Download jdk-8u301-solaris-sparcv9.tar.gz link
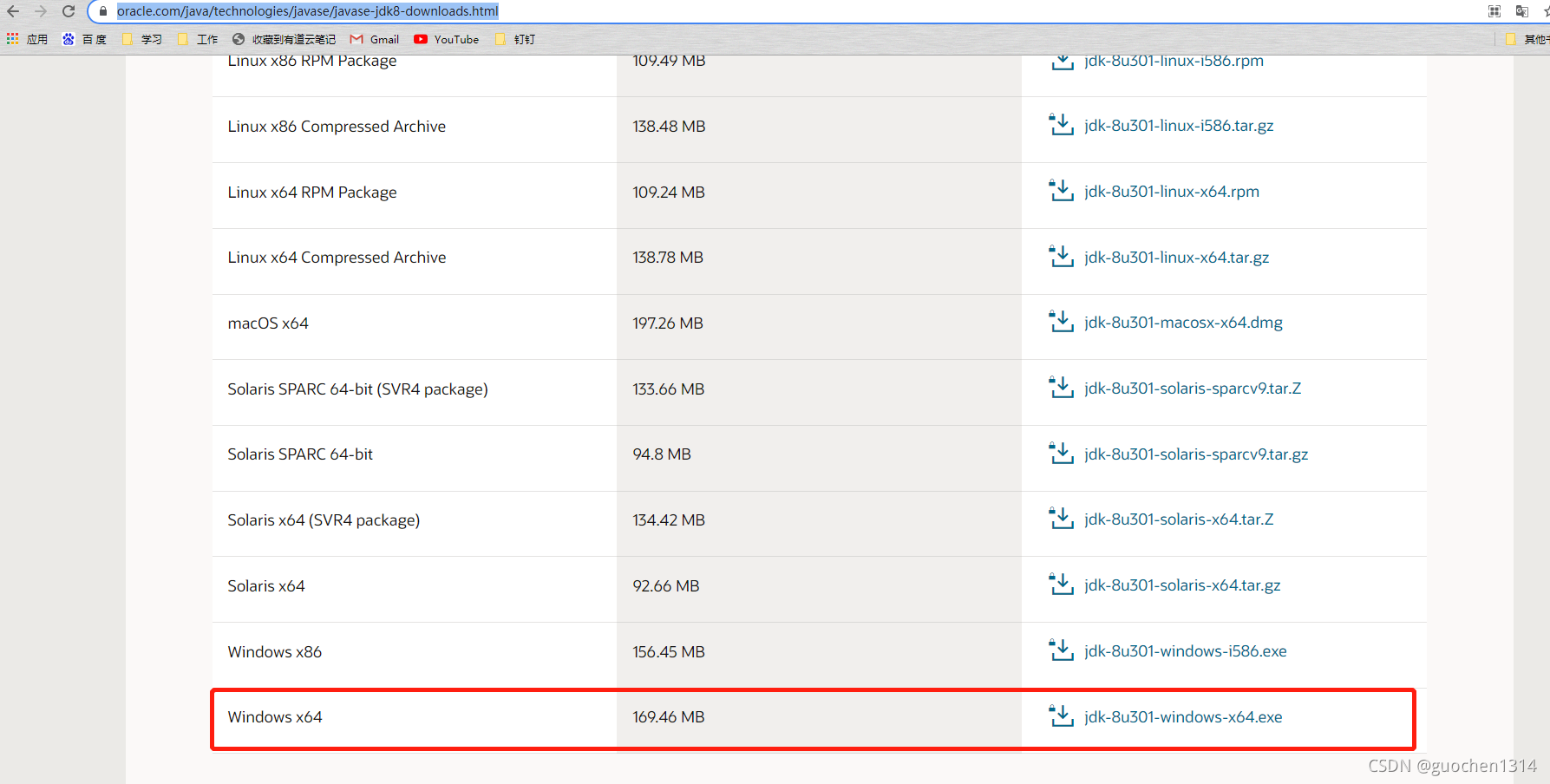1550x784 pixels. 1196,454
